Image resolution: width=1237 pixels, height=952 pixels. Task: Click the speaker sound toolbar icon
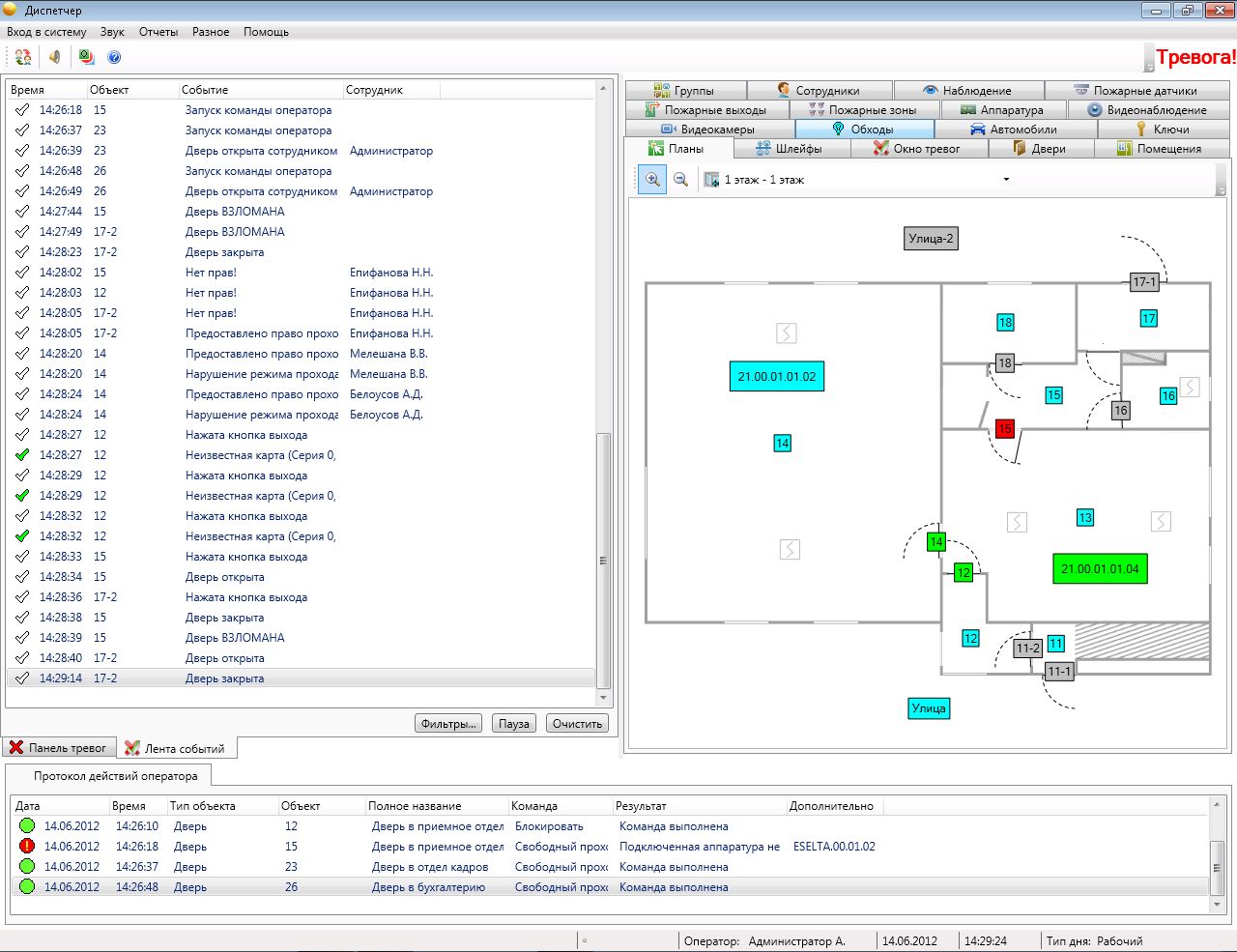pyautogui.click(x=55, y=57)
